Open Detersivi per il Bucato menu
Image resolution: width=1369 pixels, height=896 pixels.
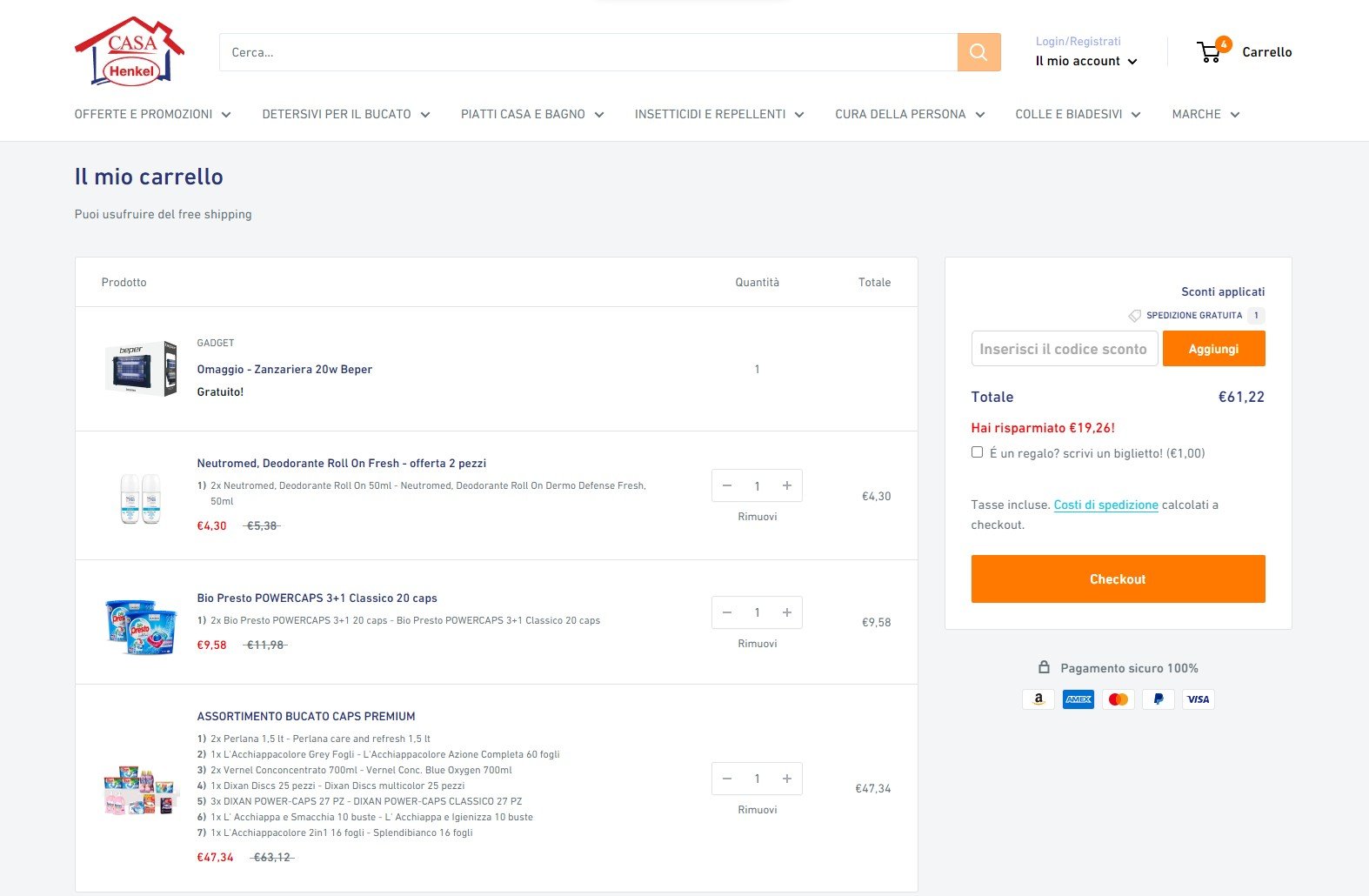click(x=345, y=114)
